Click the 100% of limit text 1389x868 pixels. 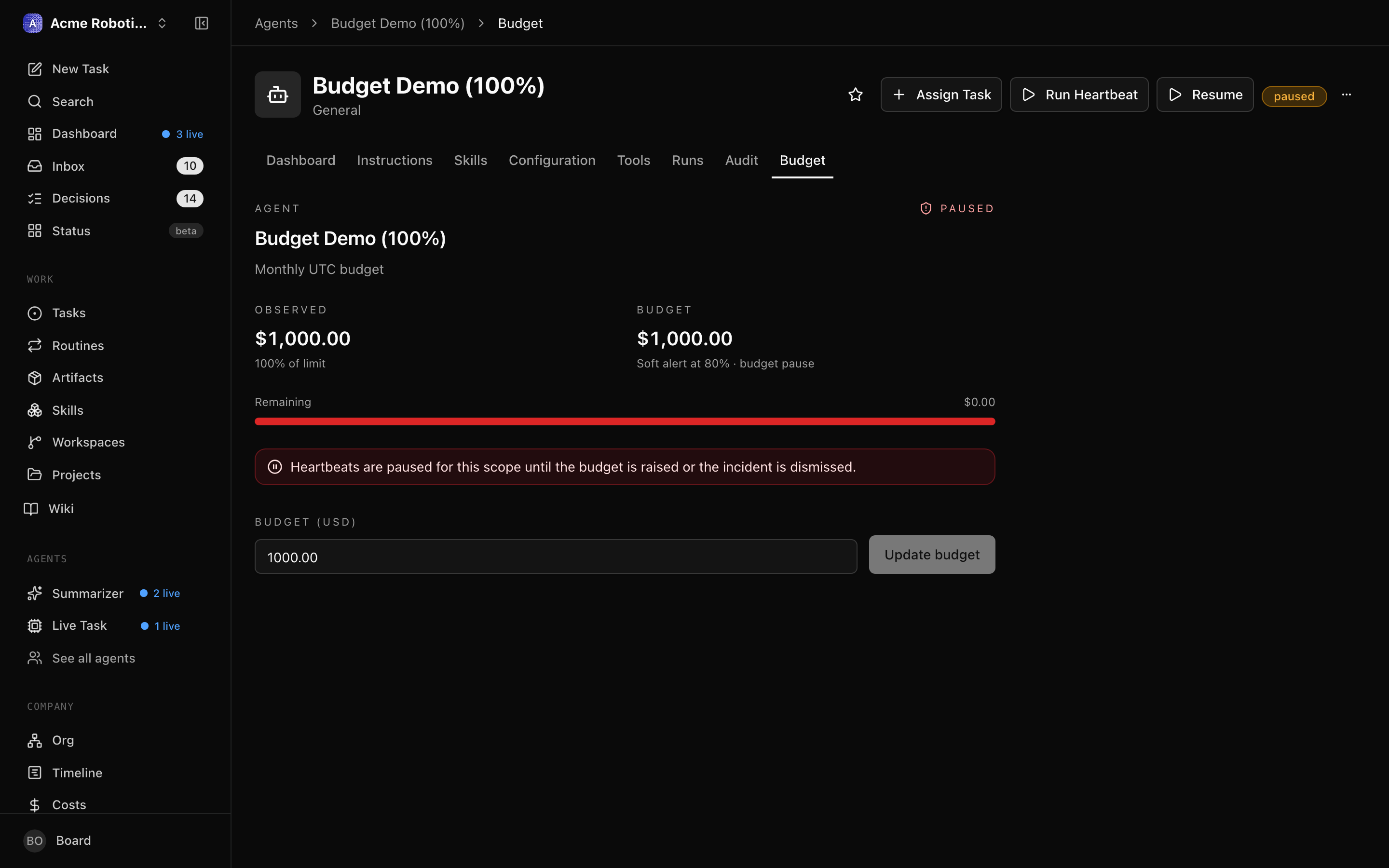[290, 364]
